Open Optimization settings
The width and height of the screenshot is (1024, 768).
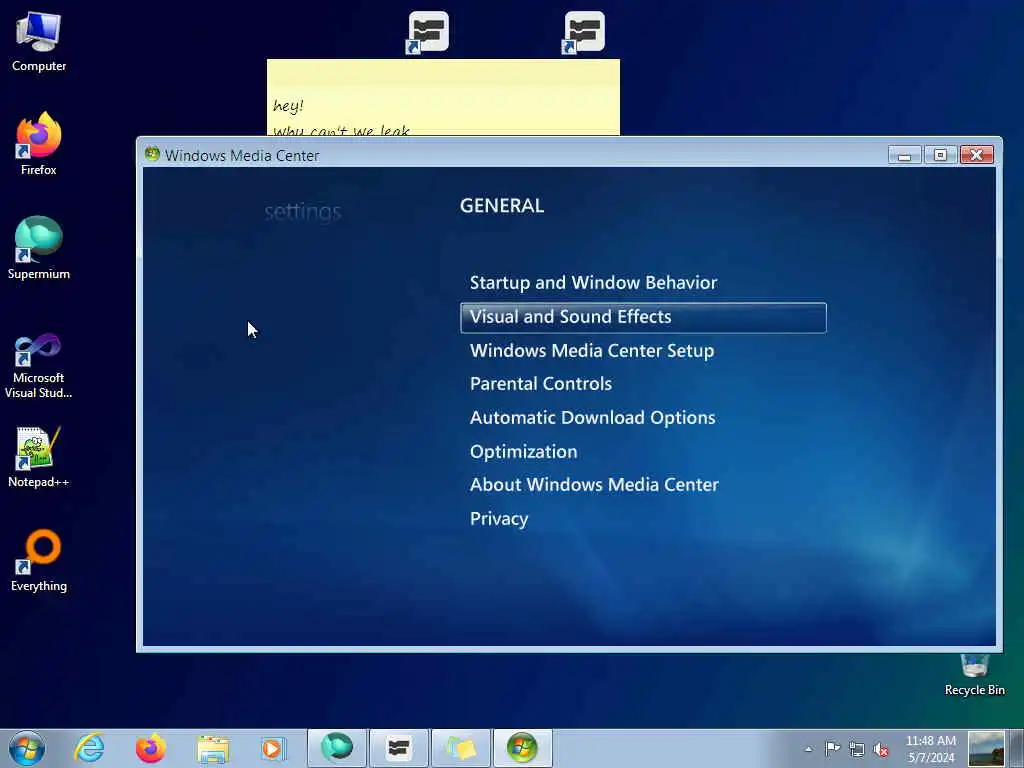click(x=523, y=452)
